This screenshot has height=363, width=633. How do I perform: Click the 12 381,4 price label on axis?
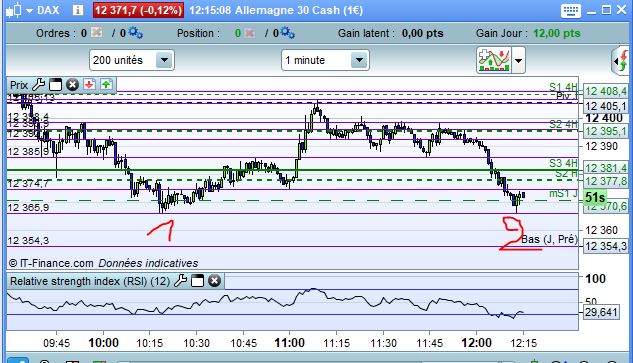click(x=606, y=168)
